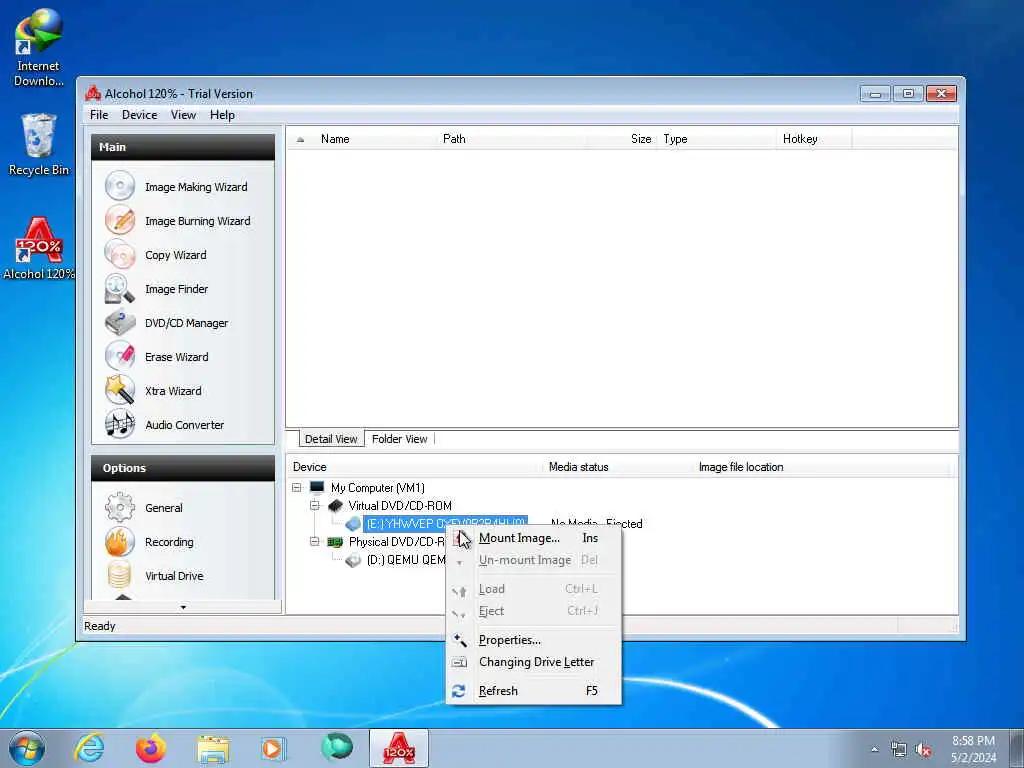Image resolution: width=1024 pixels, height=768 pixels.
Task: Open Firefox from the taskbar
Action: [x=151, y=748]
